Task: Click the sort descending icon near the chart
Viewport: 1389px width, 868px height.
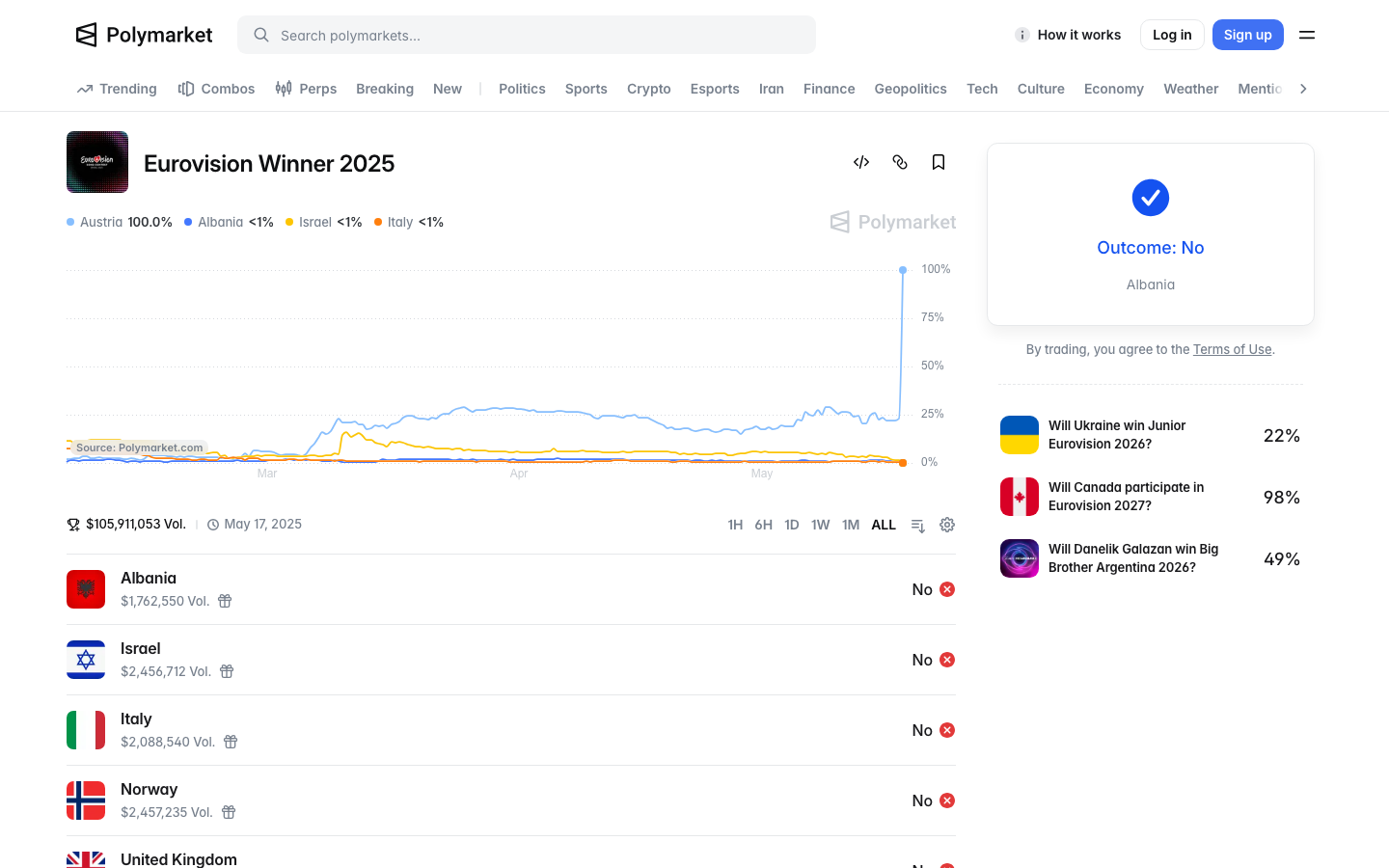Action: [918, 525]
